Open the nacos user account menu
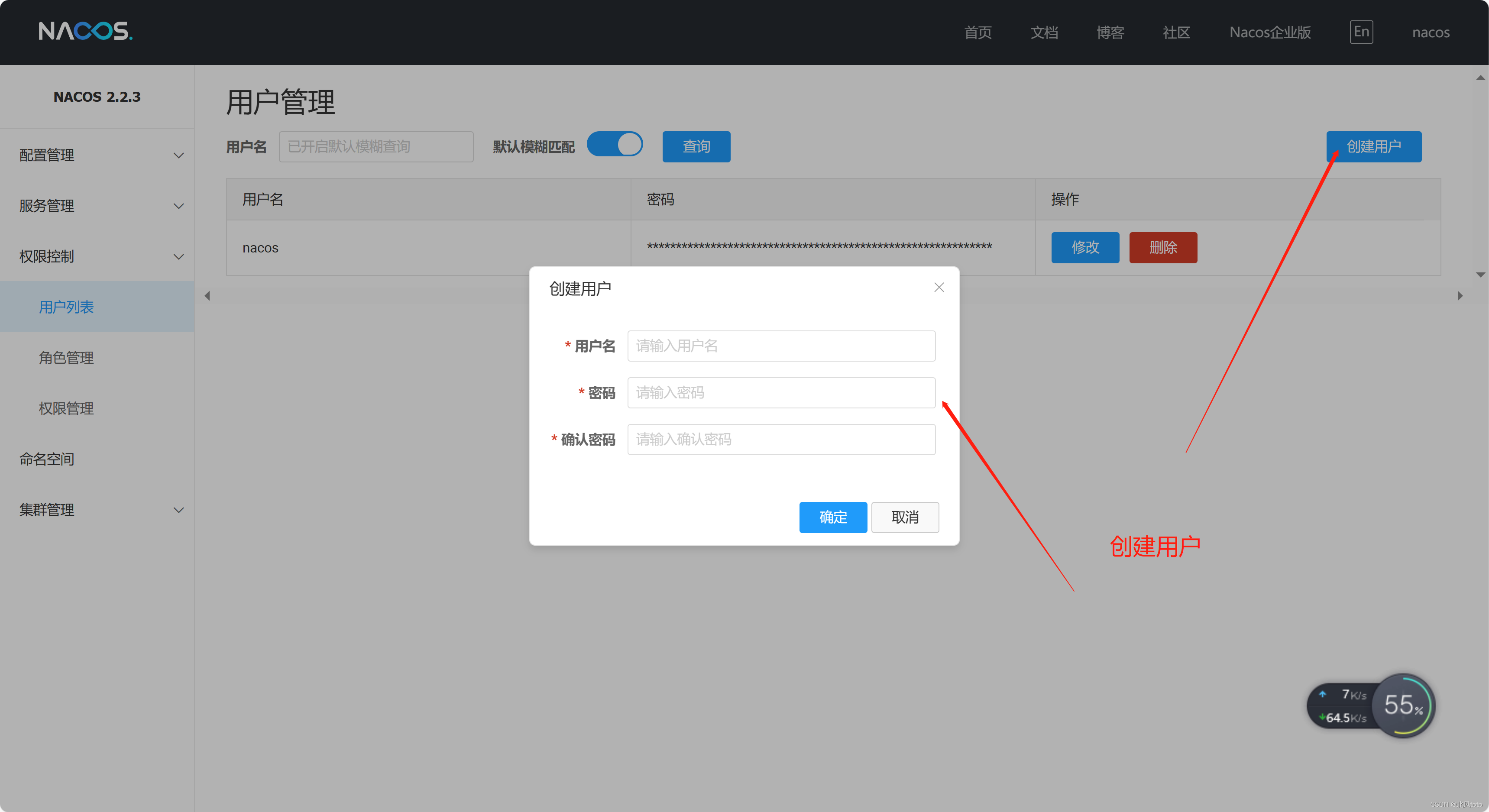Image resolution: width=1489 pixels, height=812 pixels. tap(1431, 32)
